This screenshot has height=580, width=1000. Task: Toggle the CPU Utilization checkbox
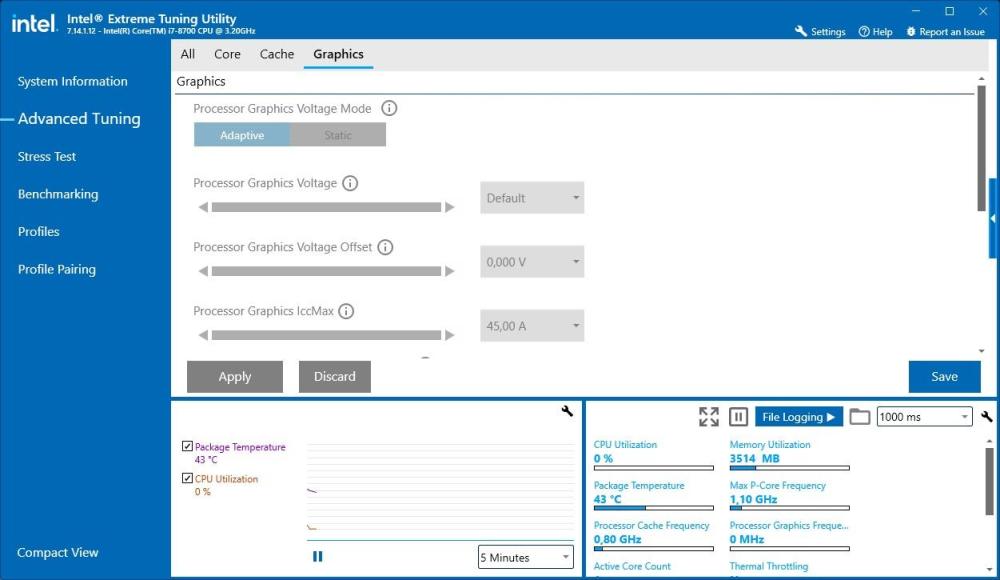(x=188, y=479)
